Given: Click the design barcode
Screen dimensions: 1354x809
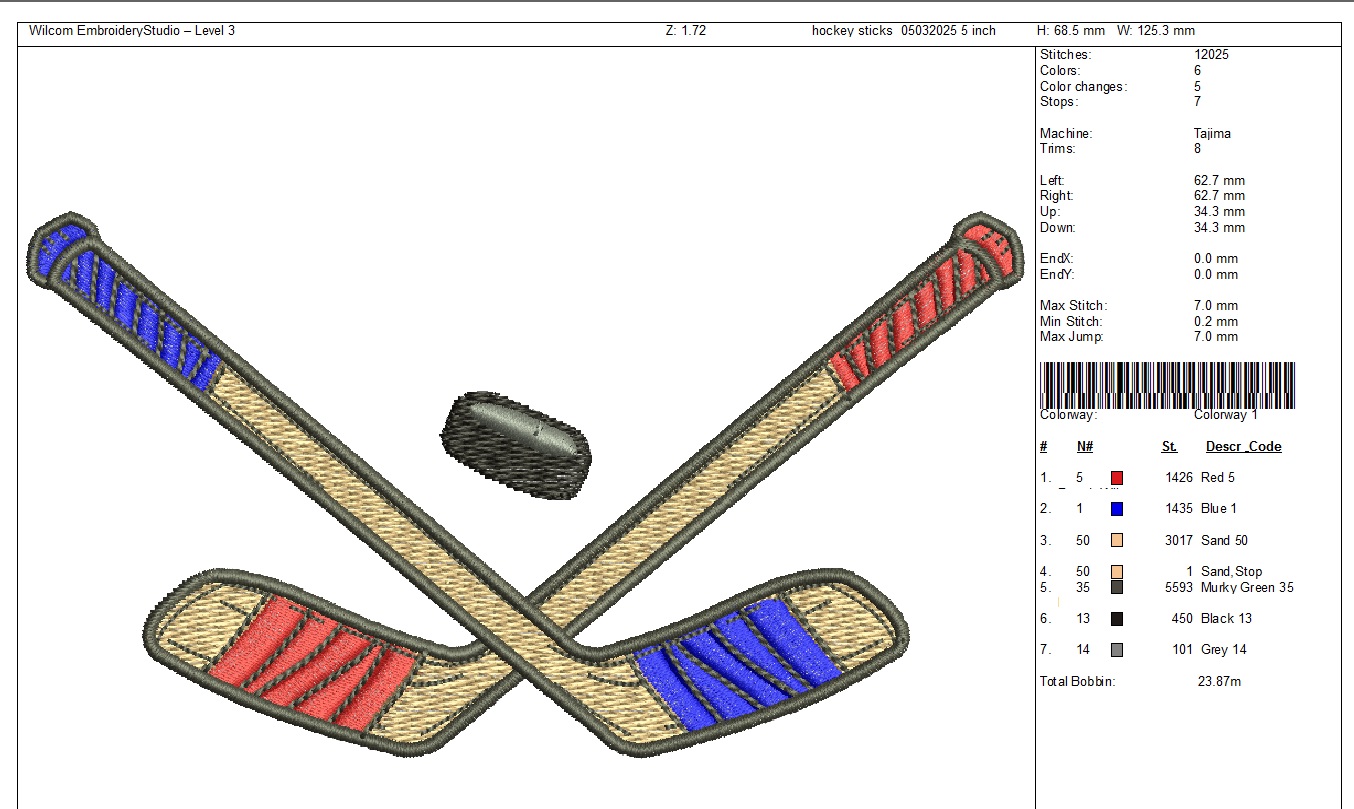Looking at the screenshot, I should (x=1167, y=385).
